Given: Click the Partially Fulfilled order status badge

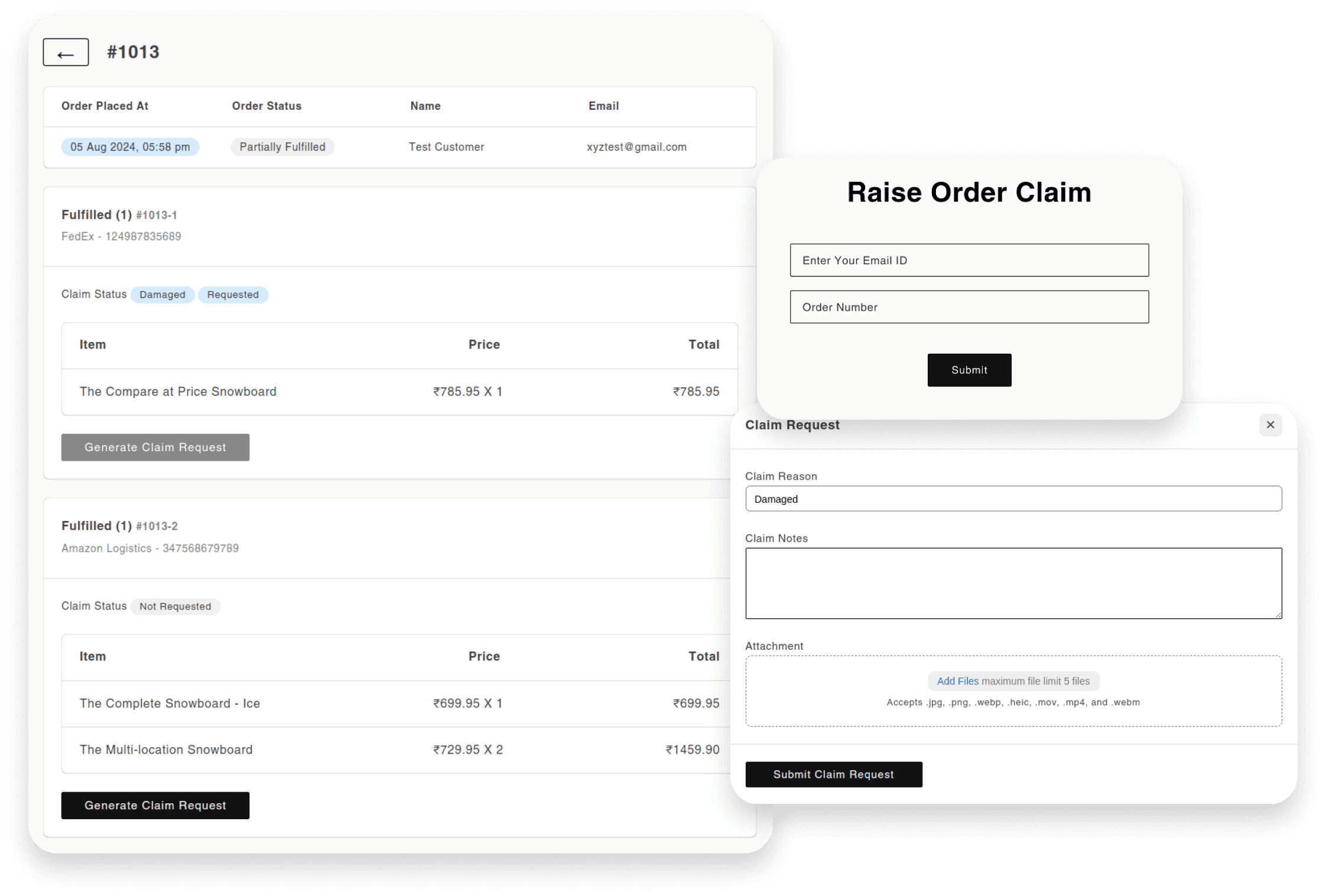Looking at the screenshot, I should click(x=282, y=147).
